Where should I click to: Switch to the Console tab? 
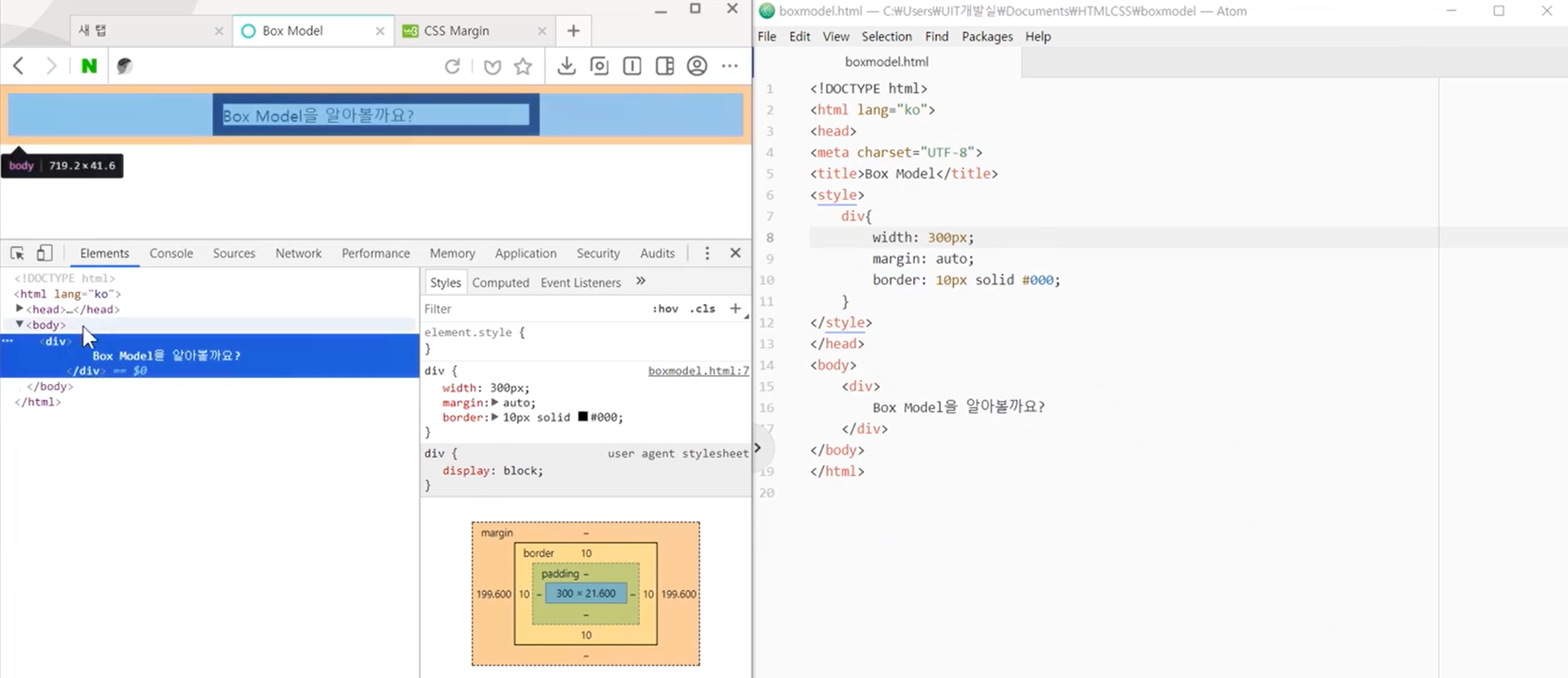[171, 253]
